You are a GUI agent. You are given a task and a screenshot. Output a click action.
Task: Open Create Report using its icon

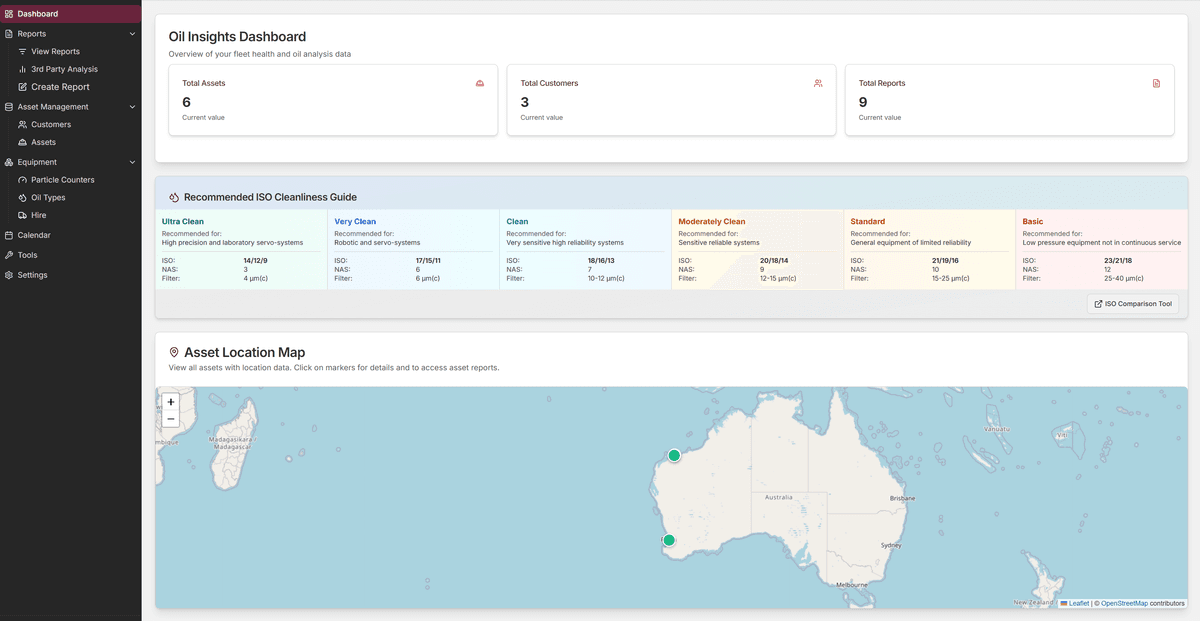(x=22, y=87)
